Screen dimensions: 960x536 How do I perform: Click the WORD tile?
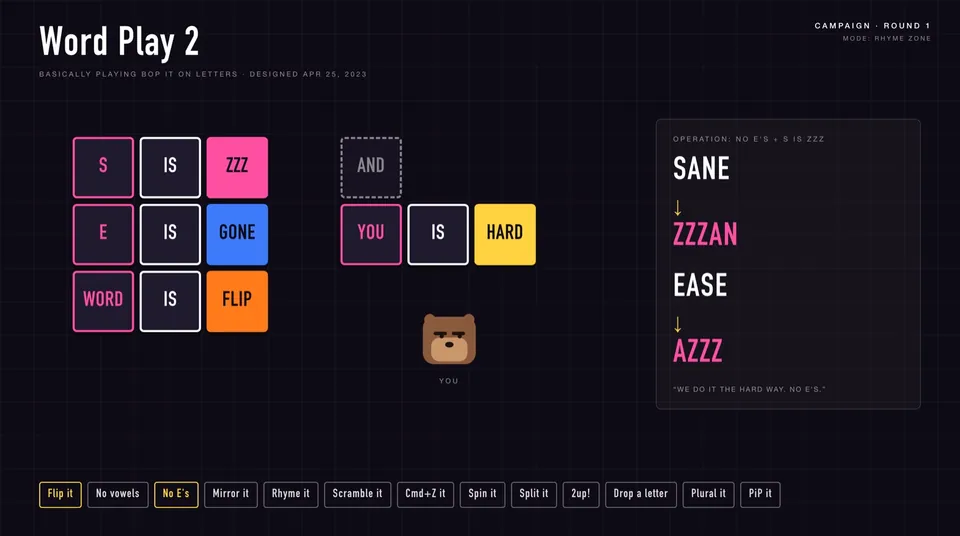103,301
